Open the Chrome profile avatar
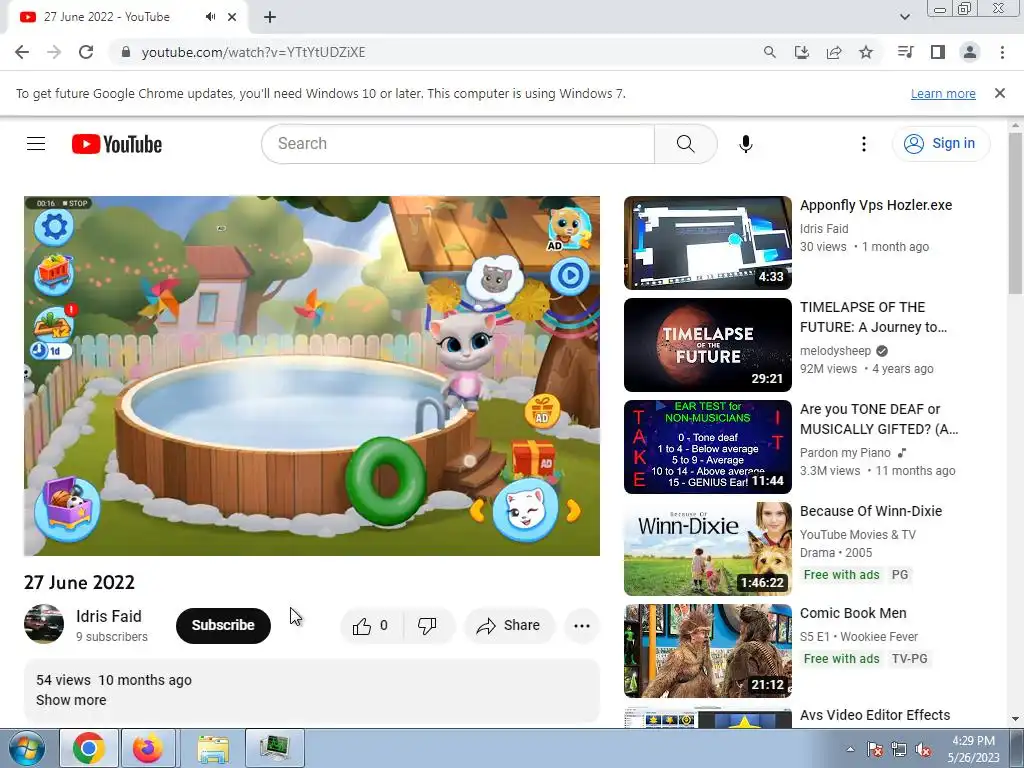 [x=970, y=52]
